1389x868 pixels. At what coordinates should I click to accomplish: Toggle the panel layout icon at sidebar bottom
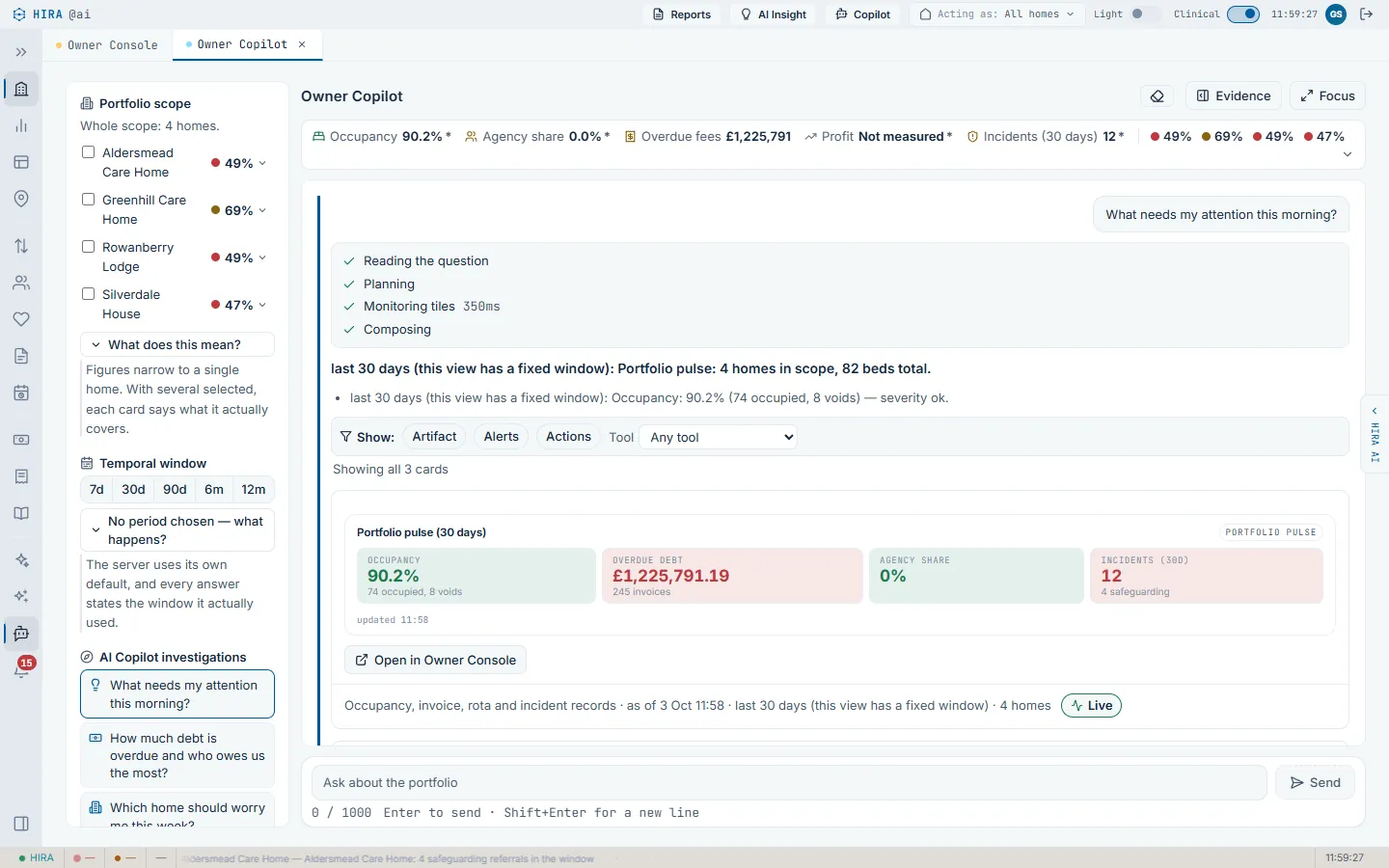[21, 824]
